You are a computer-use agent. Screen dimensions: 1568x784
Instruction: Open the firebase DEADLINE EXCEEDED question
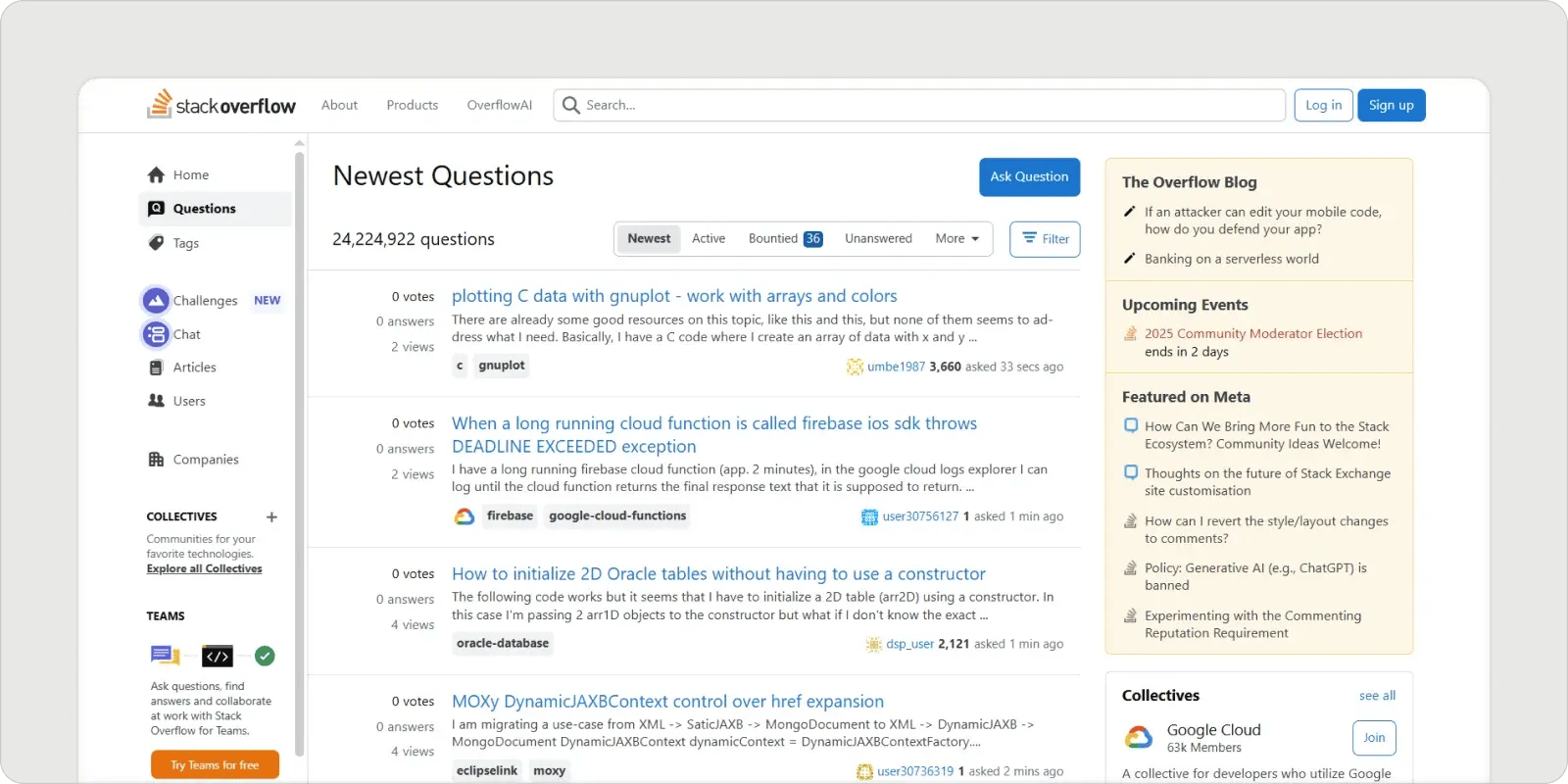[x=714, y=434]
